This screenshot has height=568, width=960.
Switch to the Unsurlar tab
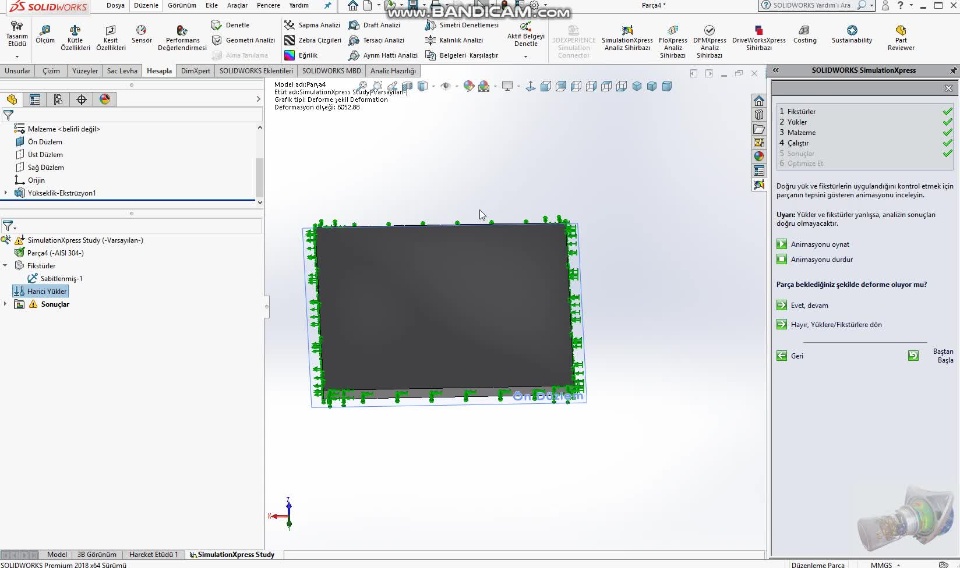pos(17,70)
